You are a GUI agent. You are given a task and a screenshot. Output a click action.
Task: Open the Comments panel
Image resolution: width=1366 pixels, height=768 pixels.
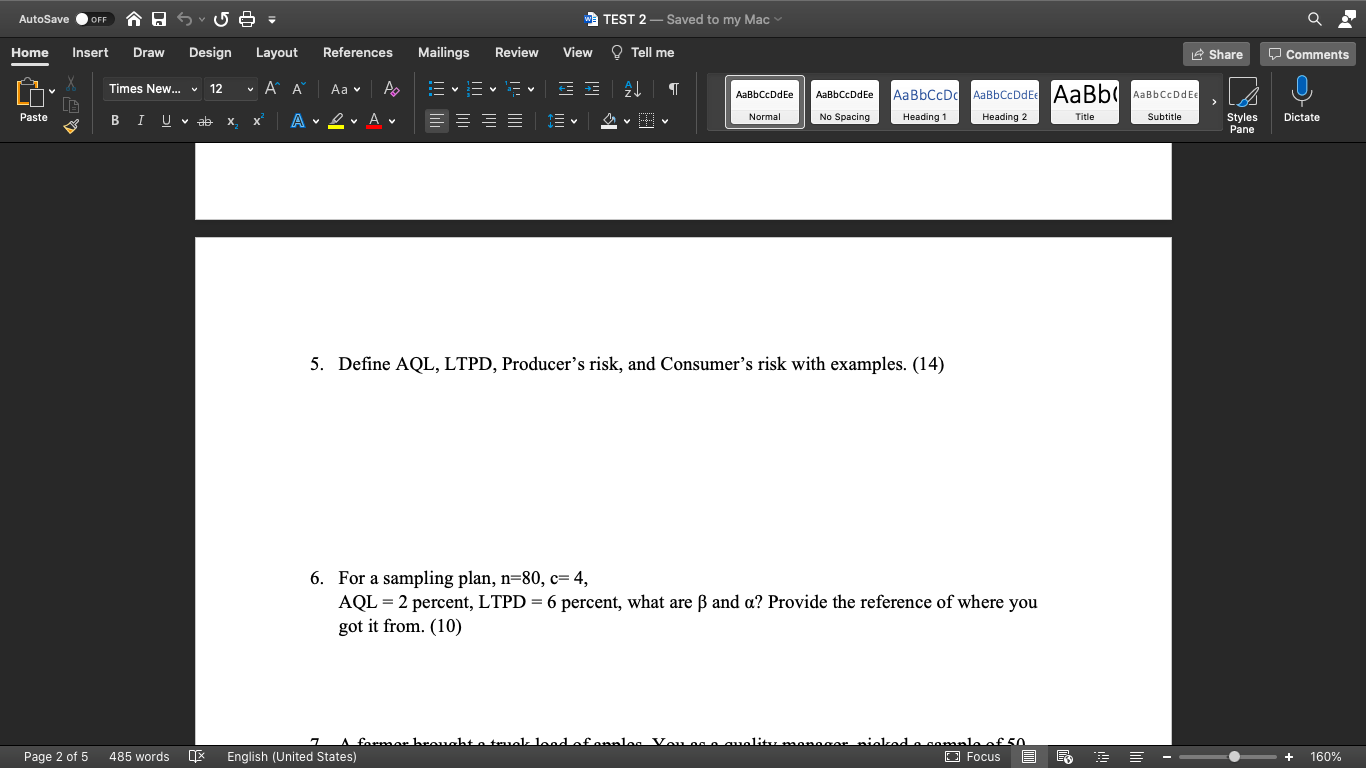tap(1307, 53)
